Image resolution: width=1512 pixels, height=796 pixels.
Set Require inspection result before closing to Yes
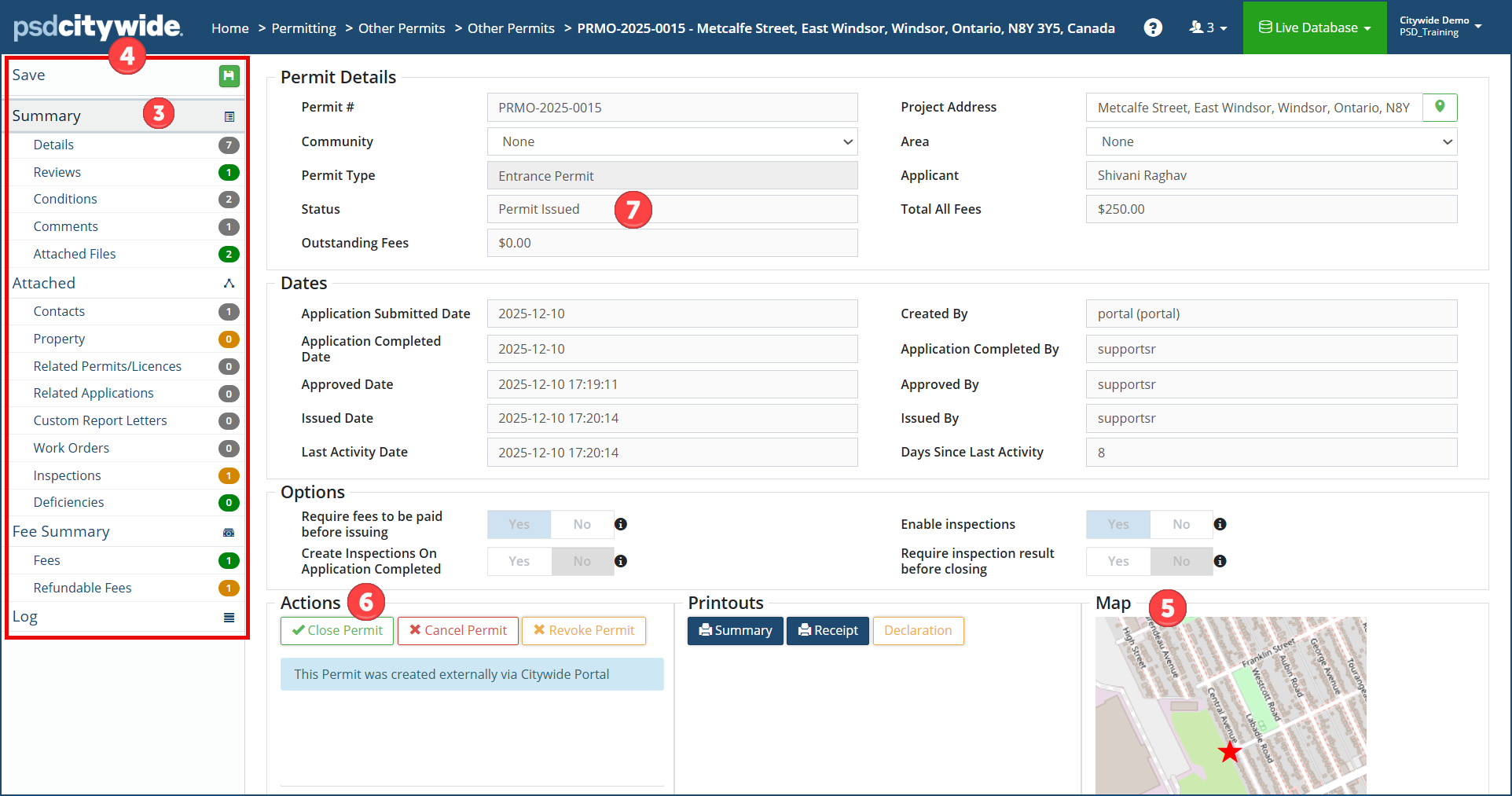pyautogui.click(x=1117, y=561)
